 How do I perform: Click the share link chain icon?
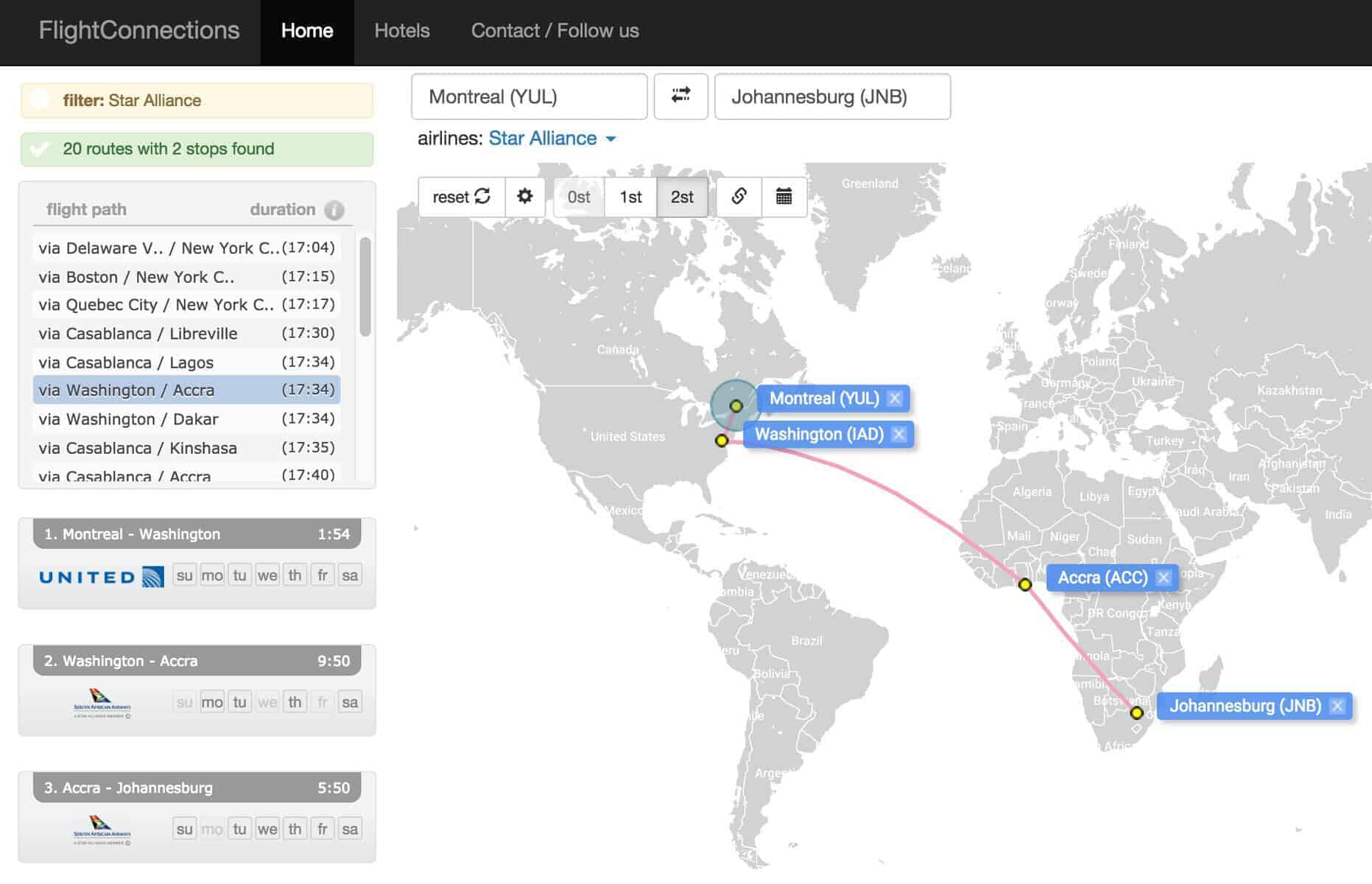(x=739, y=197)
